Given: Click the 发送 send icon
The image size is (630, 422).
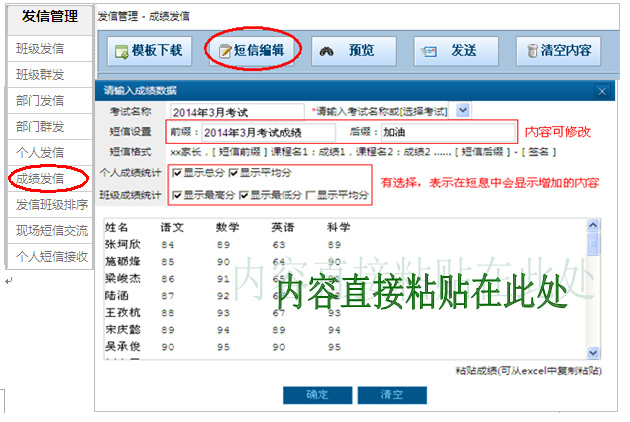Looking at the screenshot, I should [x=430, y=51].
